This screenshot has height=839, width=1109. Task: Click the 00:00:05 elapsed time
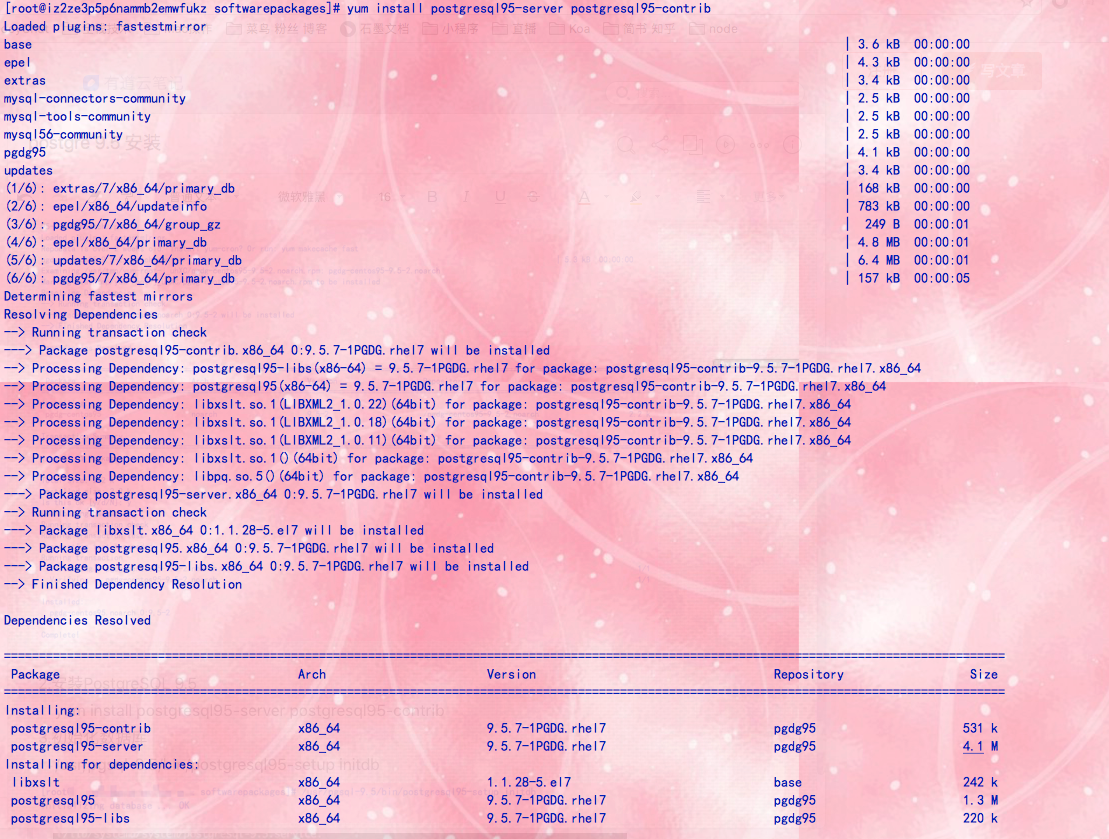coord(941,279)
